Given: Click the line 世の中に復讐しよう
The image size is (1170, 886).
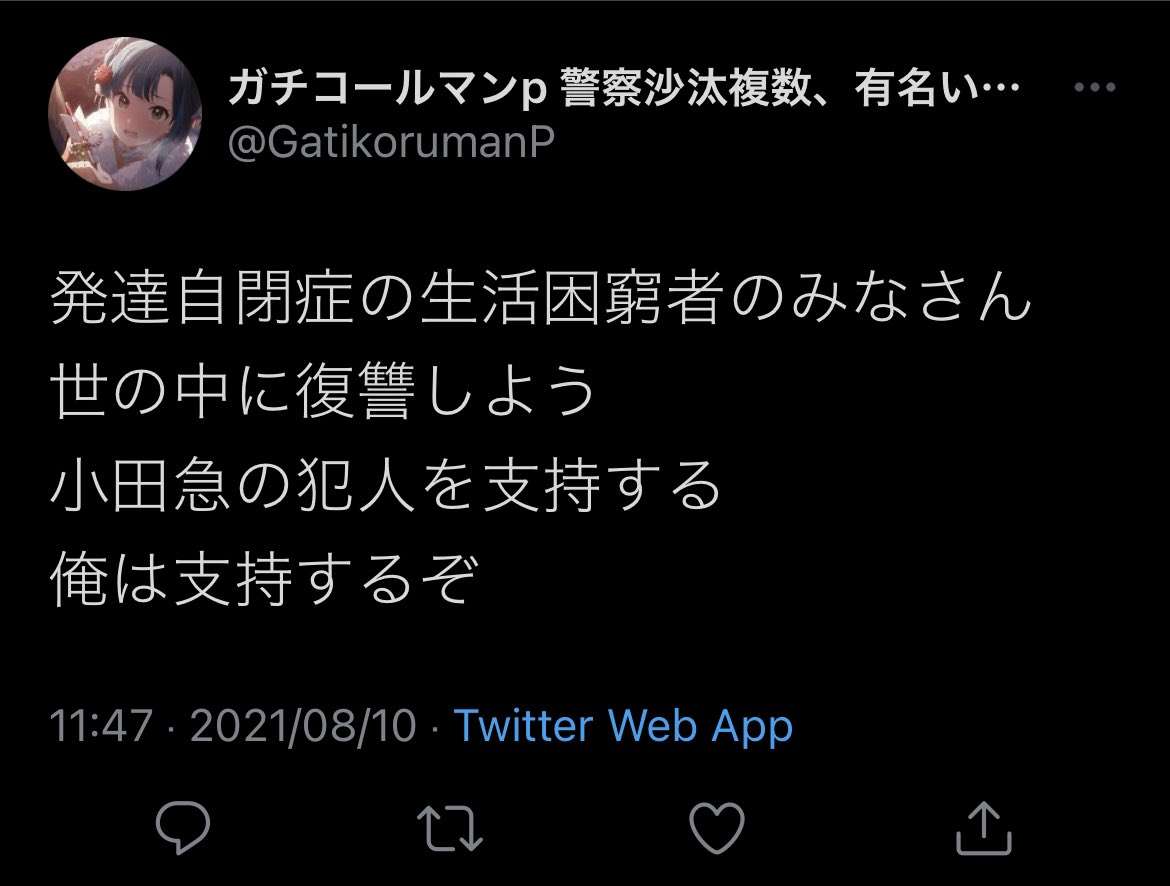Looking at the screenshot, I should pos(322,391).
